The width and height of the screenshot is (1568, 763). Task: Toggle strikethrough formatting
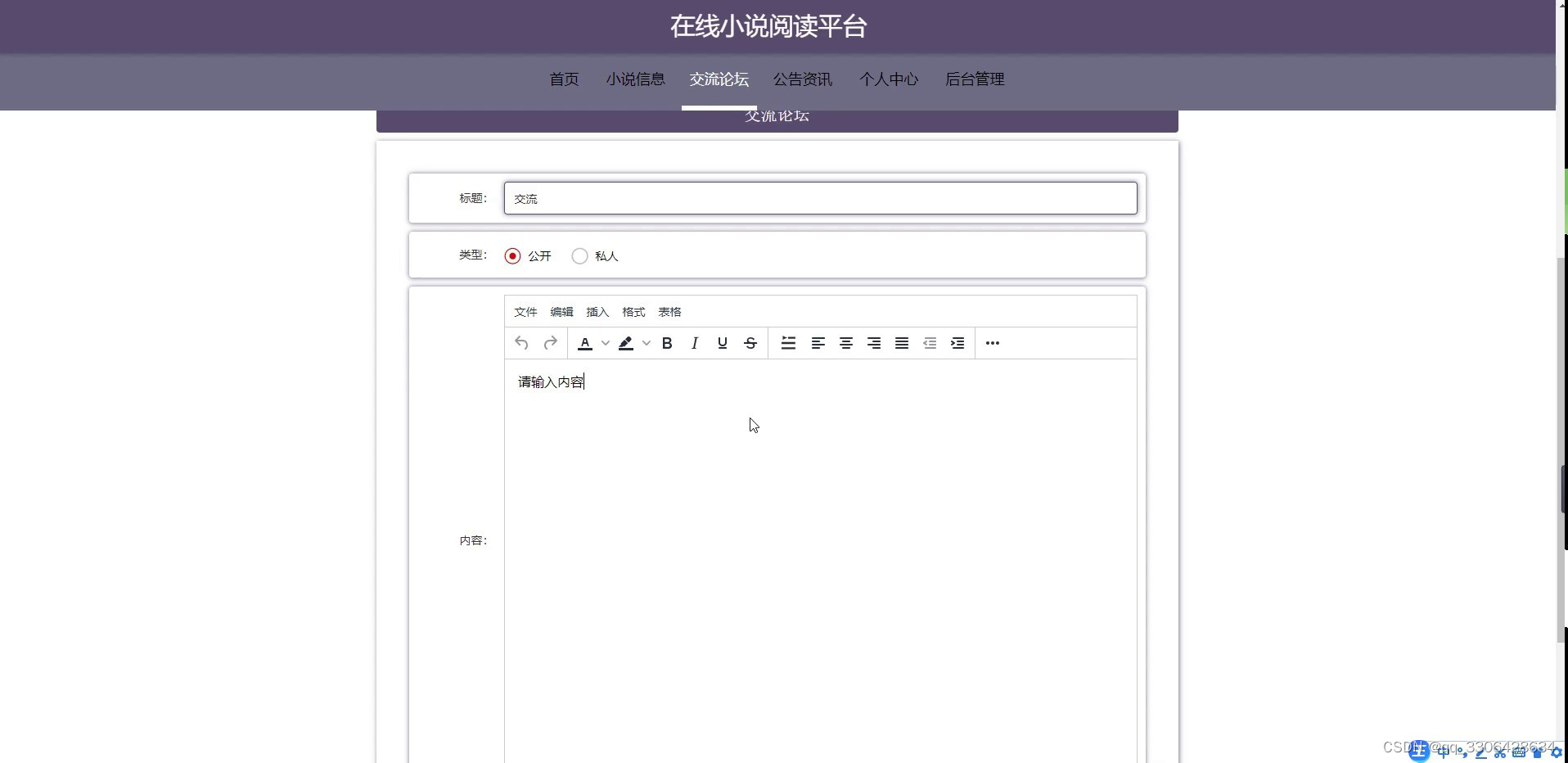click(x=750, y=343)
